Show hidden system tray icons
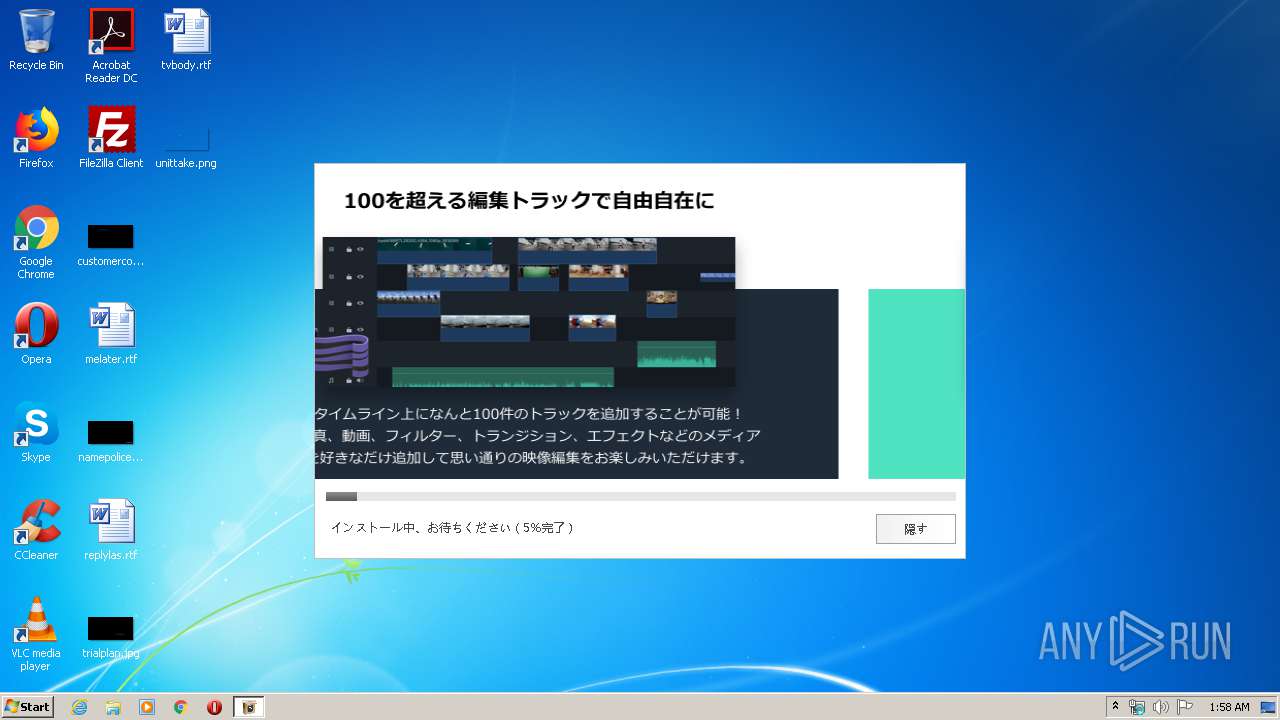This screenshot has height=720, width=1280. [x=1116, y=707]
